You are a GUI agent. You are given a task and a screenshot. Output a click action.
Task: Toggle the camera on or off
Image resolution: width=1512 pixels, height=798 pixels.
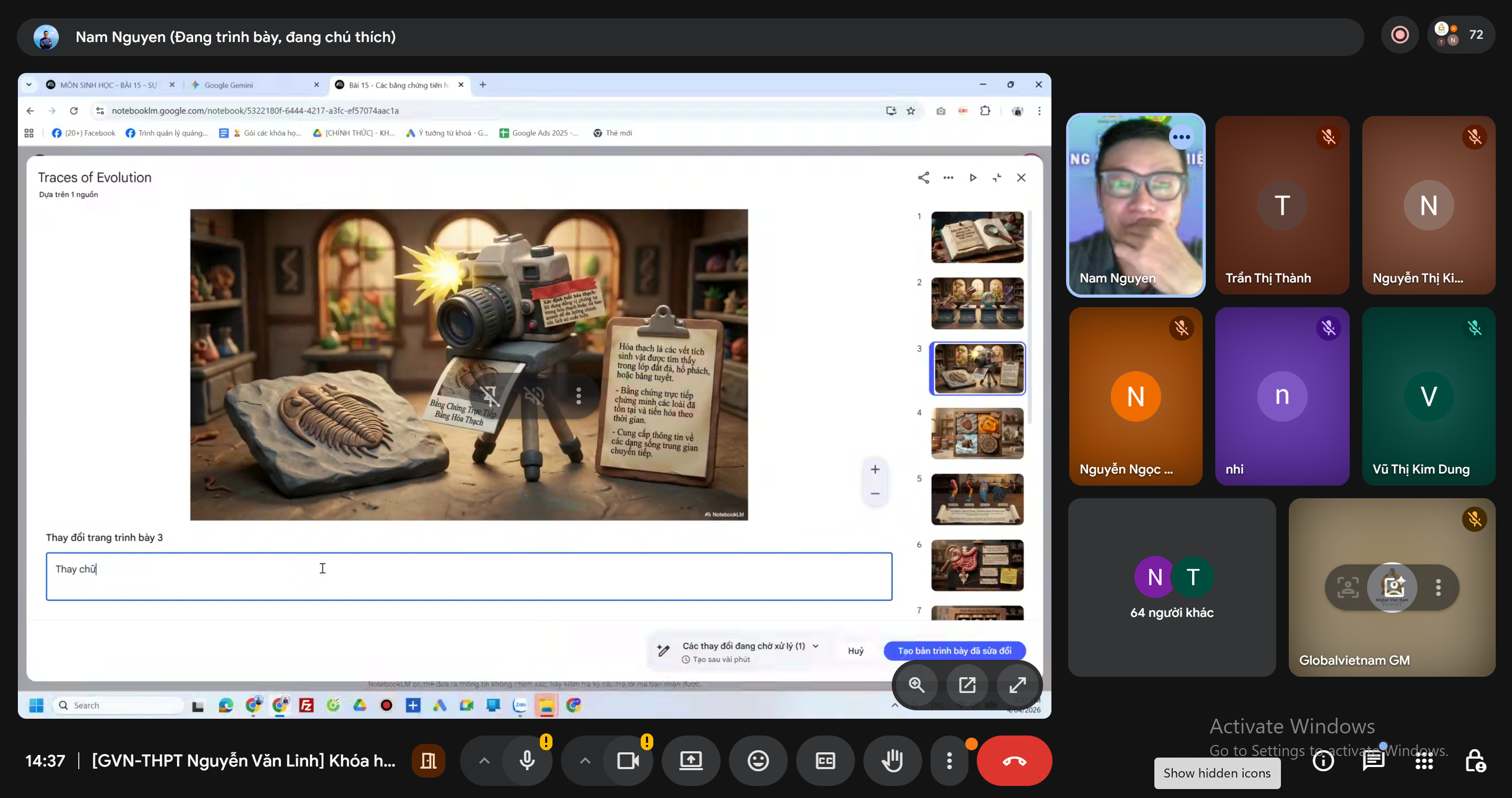628,760
